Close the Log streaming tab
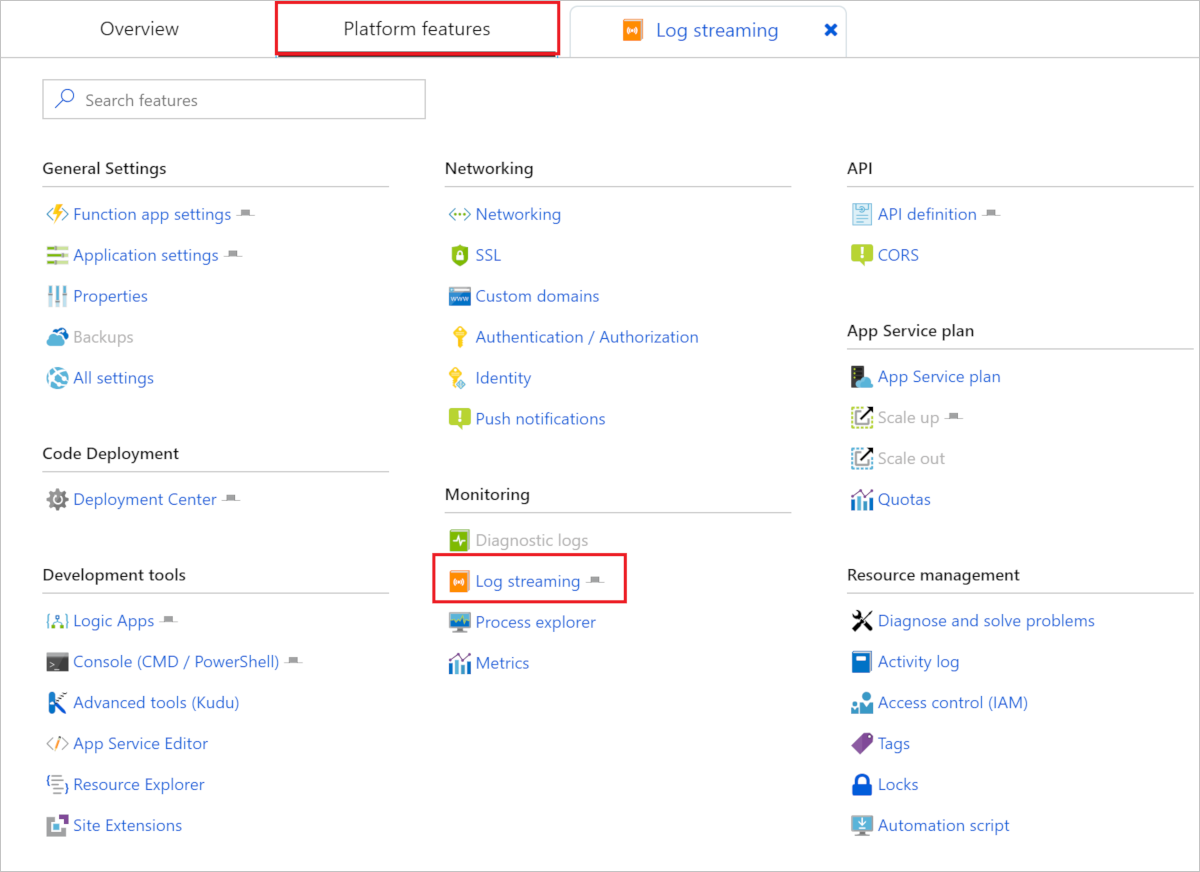The image size is (1200, 872). 831,30
